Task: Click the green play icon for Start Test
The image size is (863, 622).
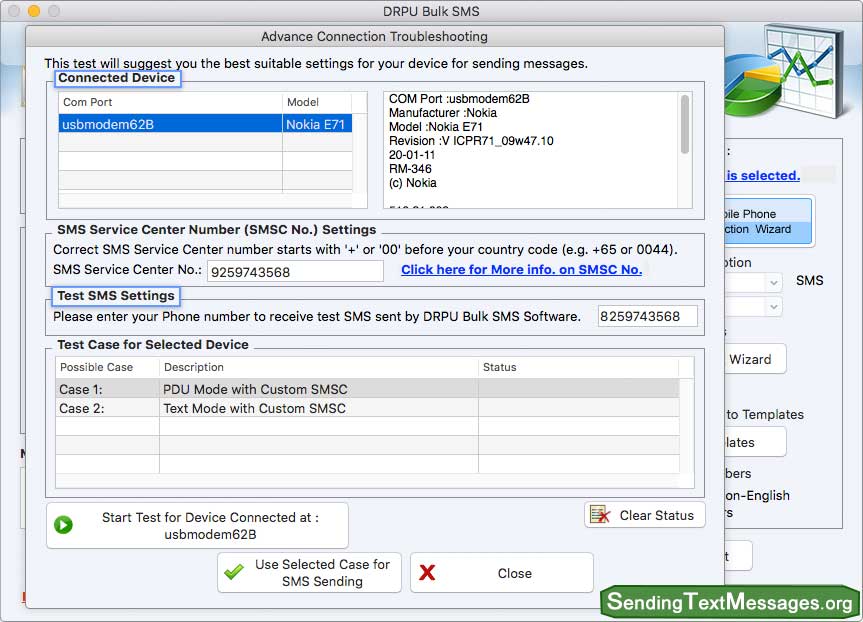Action: pos(63,525)
